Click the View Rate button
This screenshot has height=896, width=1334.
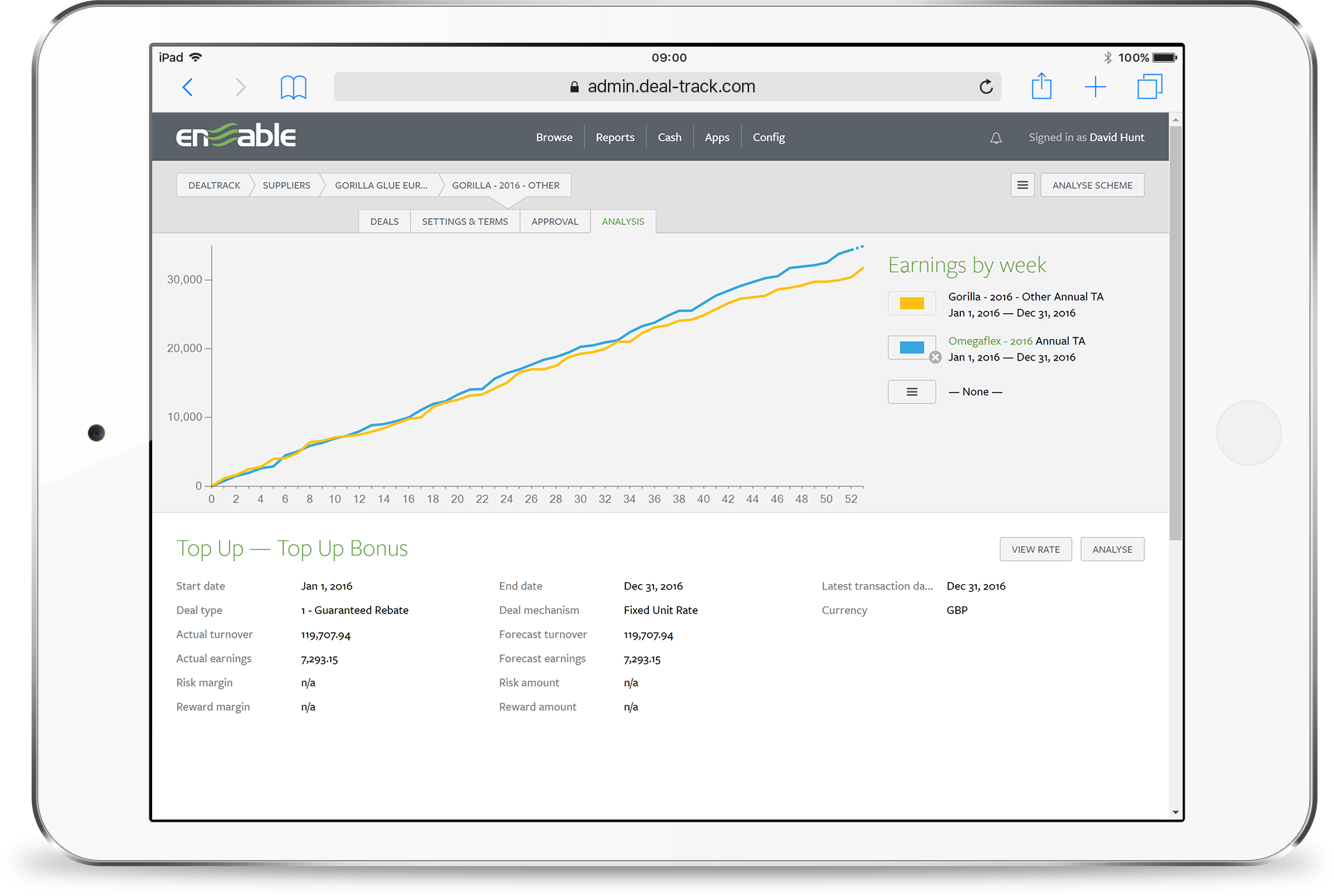[1035, 549]
